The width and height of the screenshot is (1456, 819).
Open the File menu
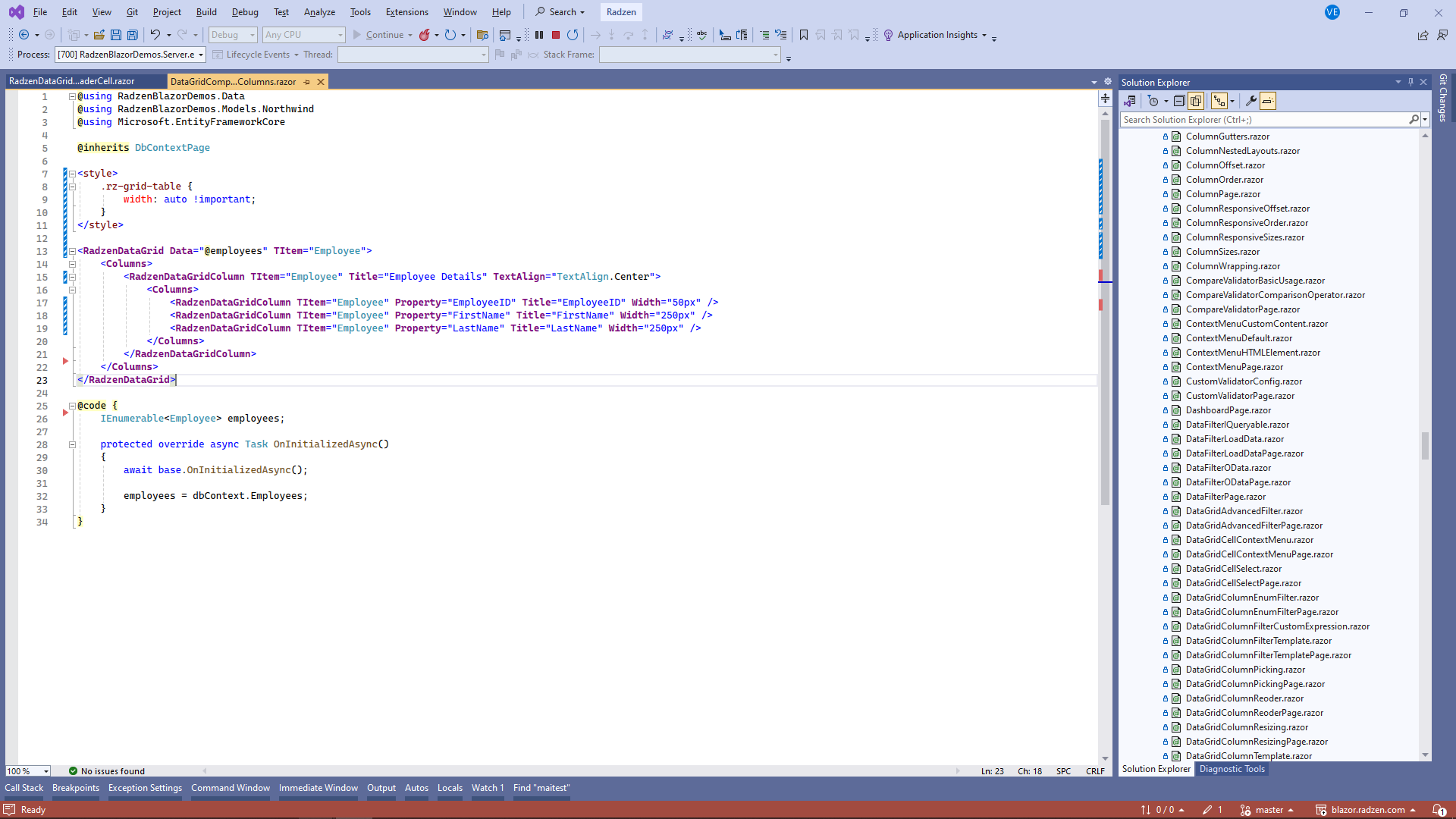tap(40, 12)
